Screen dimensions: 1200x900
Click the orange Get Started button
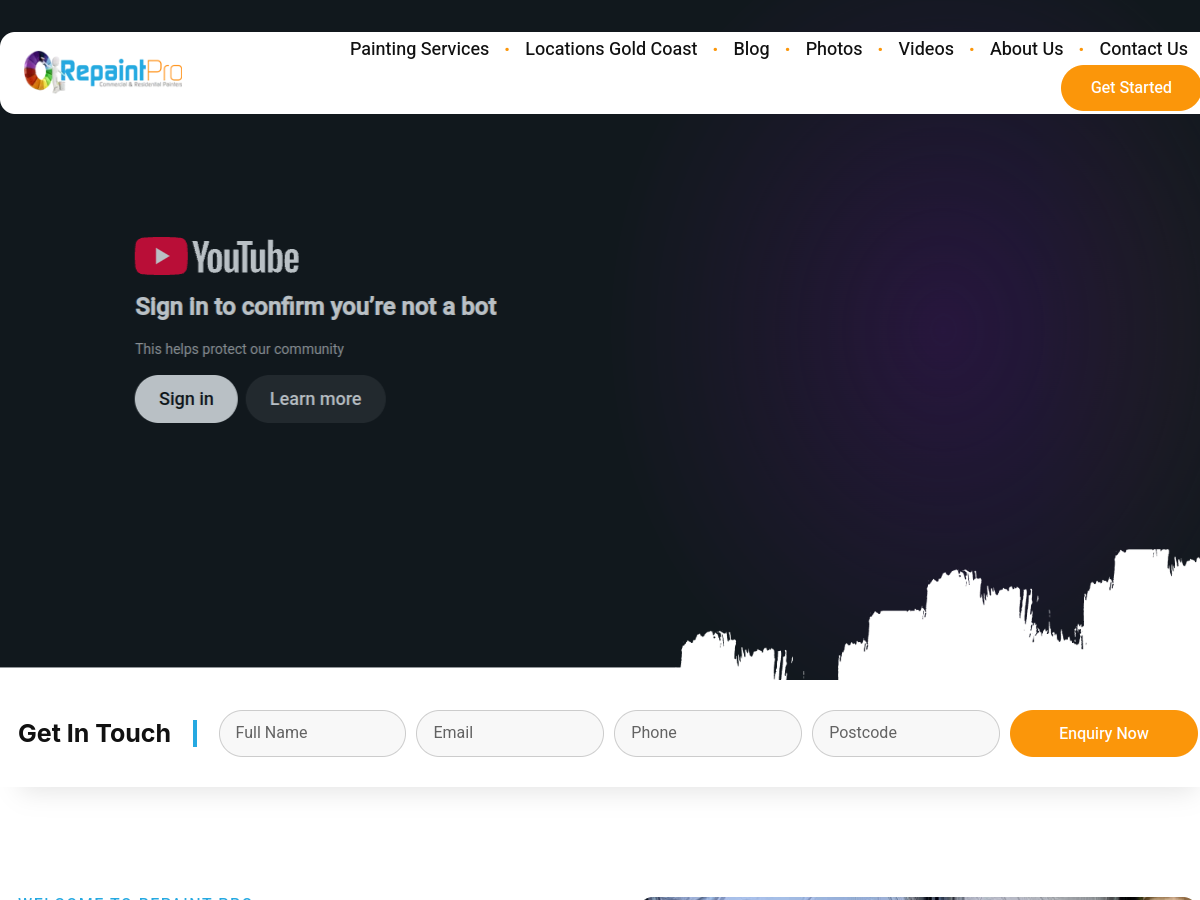pyautogui.click(x=1130, y=88)
